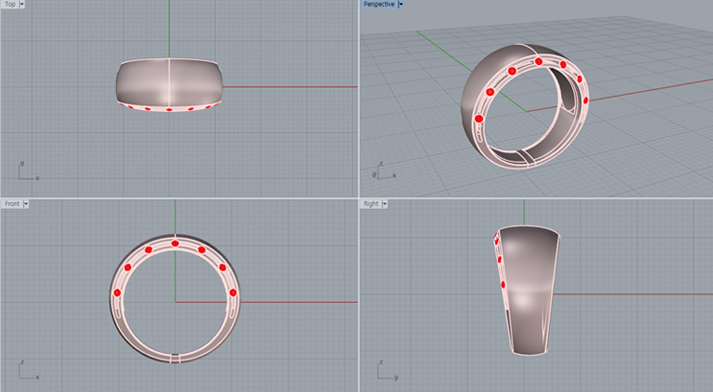Activate the Top viewport title label
Screen dimensions: 713x392
pos(10,4)
